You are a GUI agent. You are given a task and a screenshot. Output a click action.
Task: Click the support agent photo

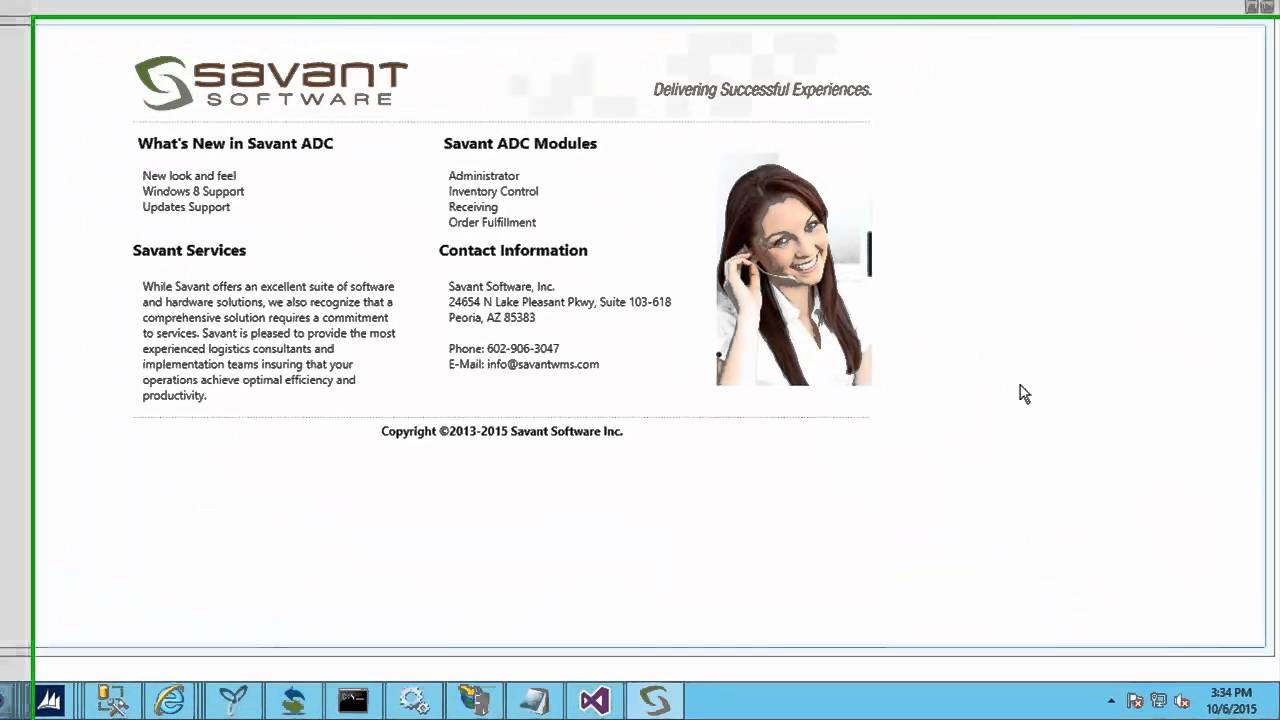794,270
